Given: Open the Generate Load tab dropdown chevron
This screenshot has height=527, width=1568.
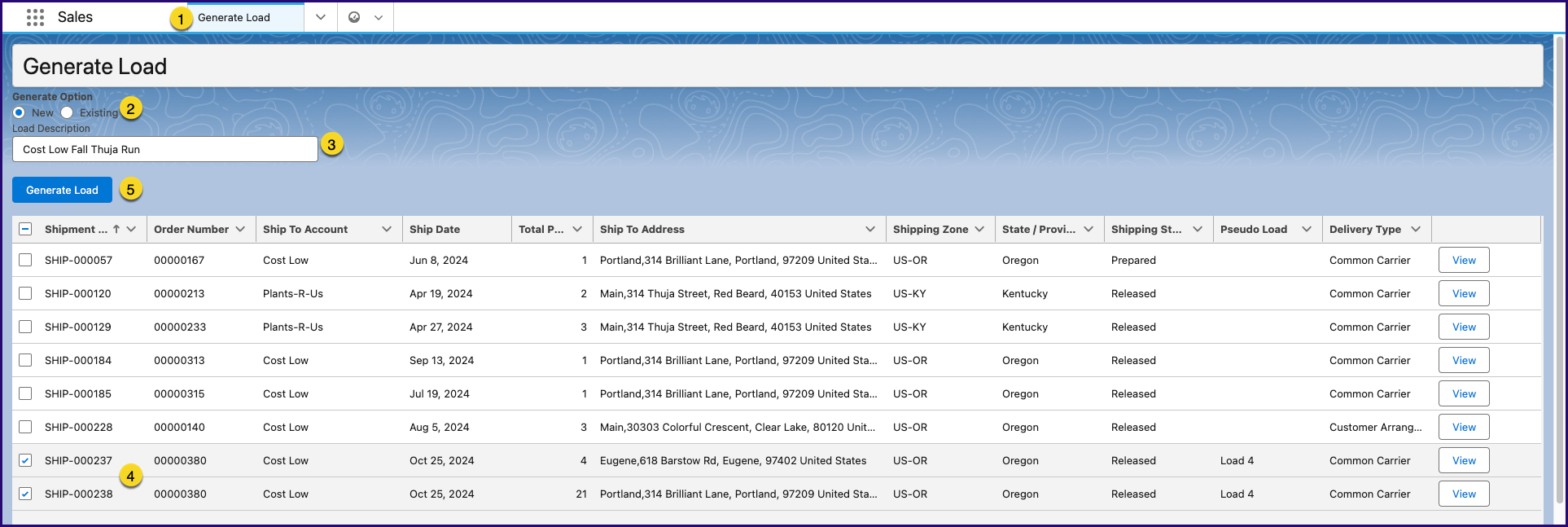Looking at the screenshot, I should [321, 17].
